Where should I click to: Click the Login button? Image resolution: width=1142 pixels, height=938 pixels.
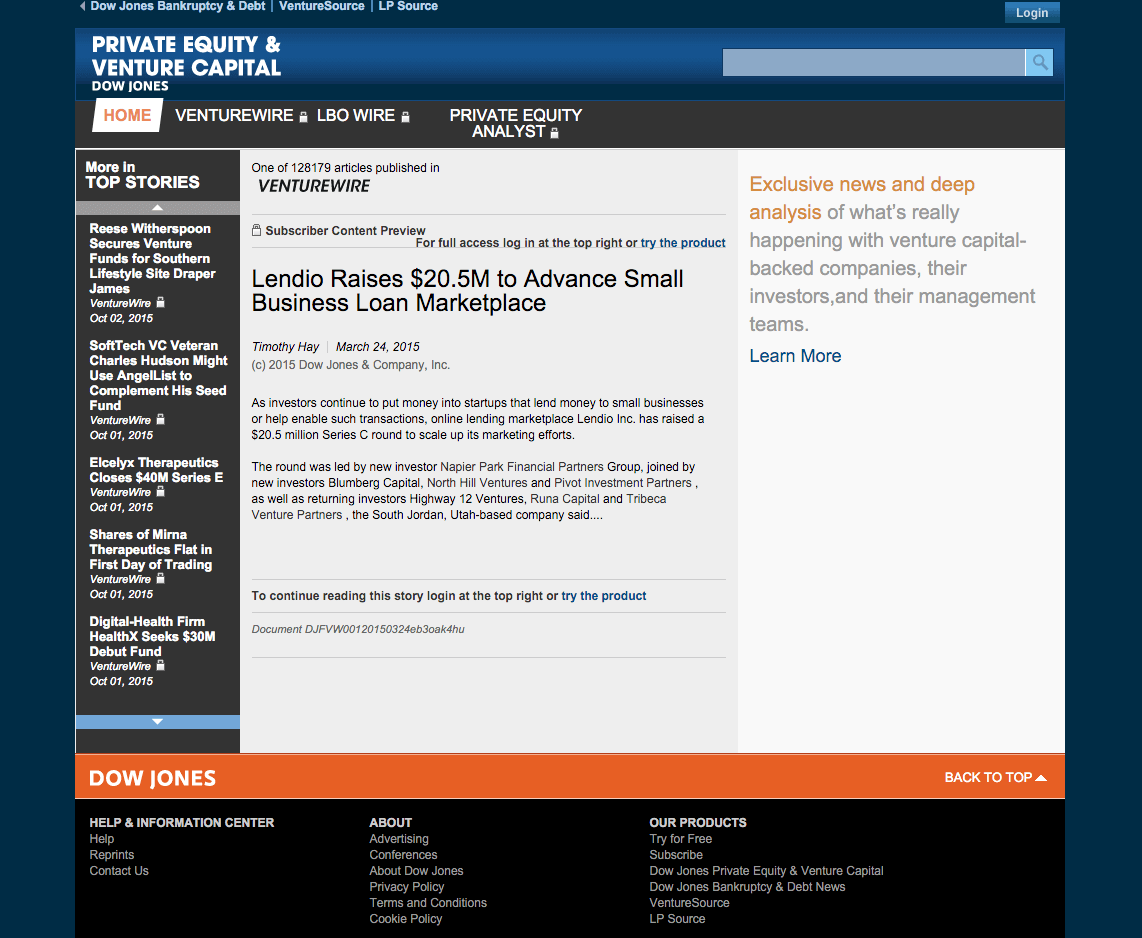coord(1032,12)
